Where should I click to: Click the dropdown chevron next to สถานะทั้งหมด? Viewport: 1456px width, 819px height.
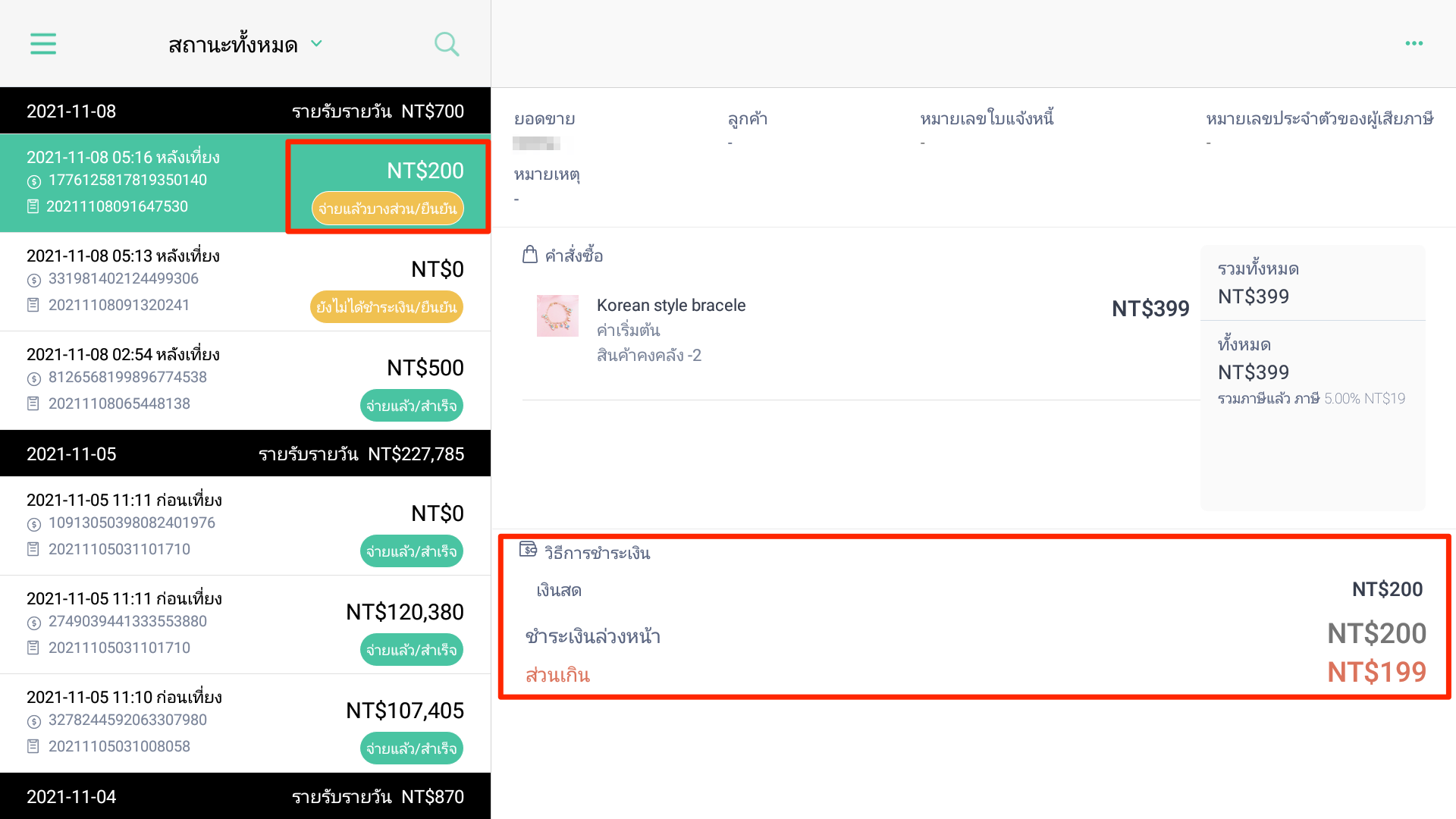[x=317, y=43]
